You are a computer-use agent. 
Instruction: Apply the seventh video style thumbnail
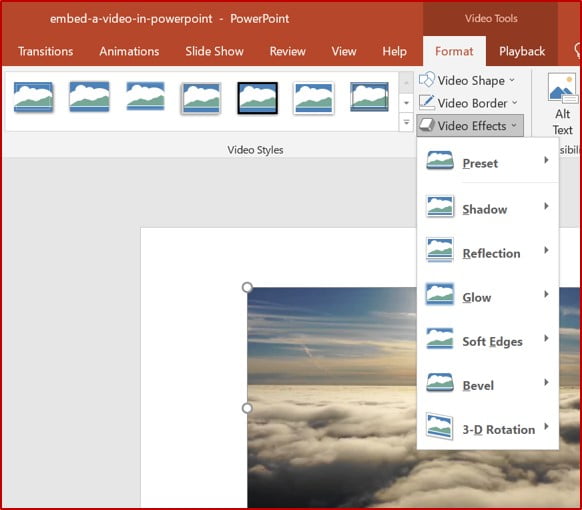(370, 97)
